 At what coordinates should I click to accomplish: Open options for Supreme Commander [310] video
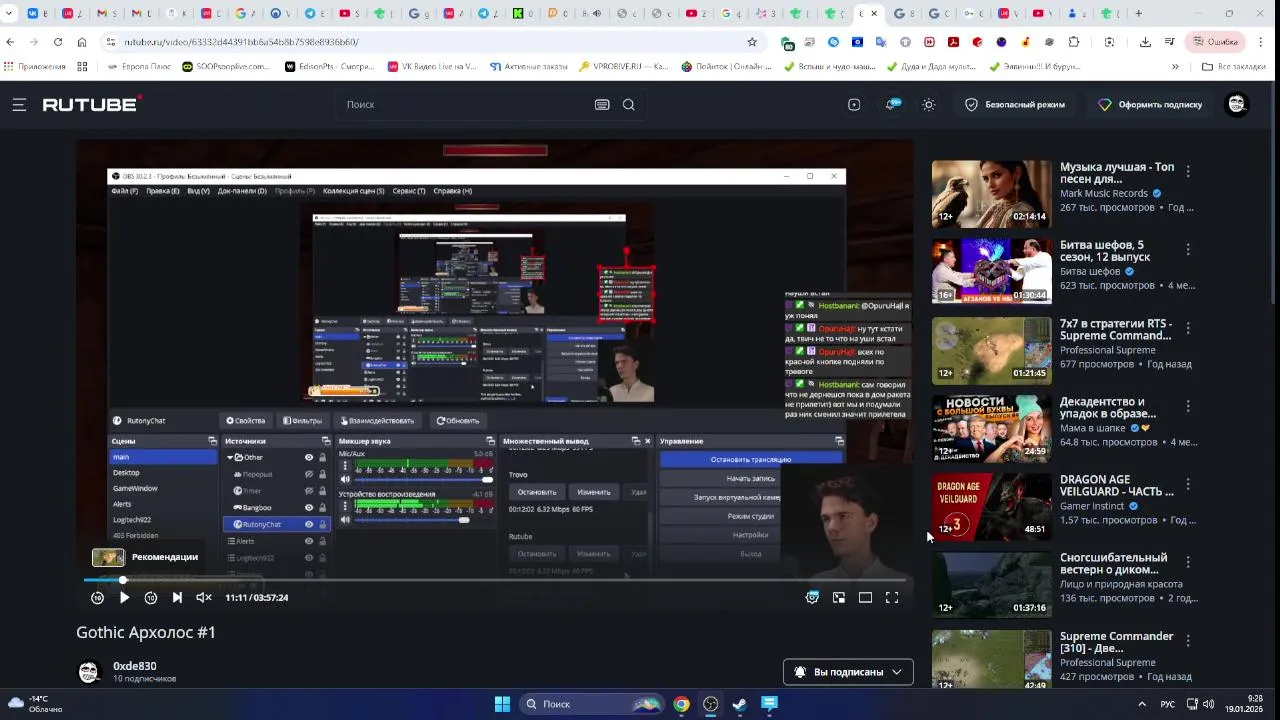click(x=1188, y=641)
